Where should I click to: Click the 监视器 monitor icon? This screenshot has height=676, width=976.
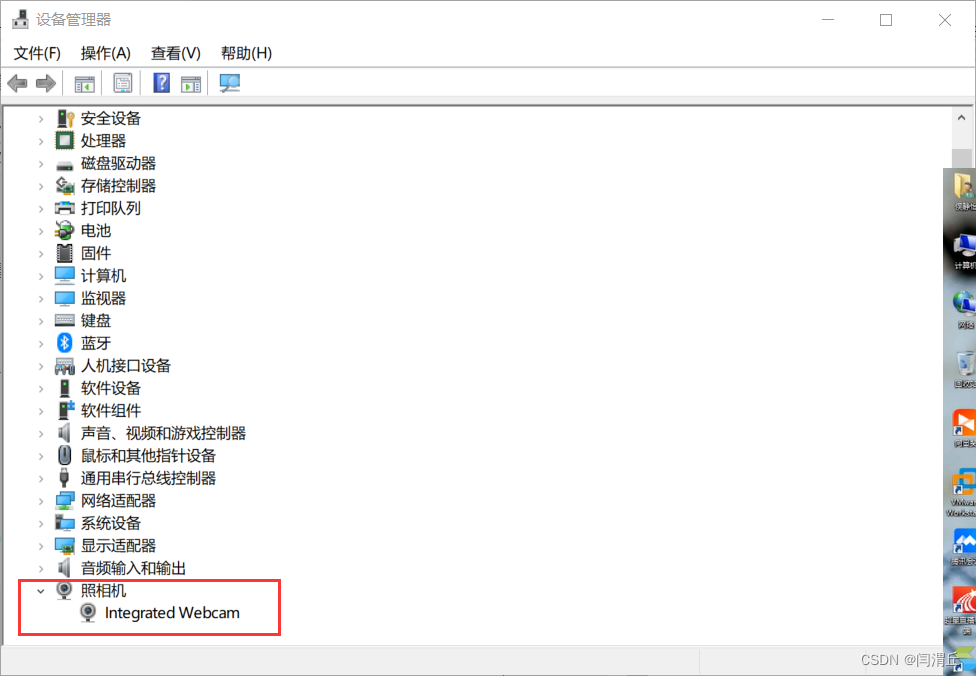click(x=65, y=298)
